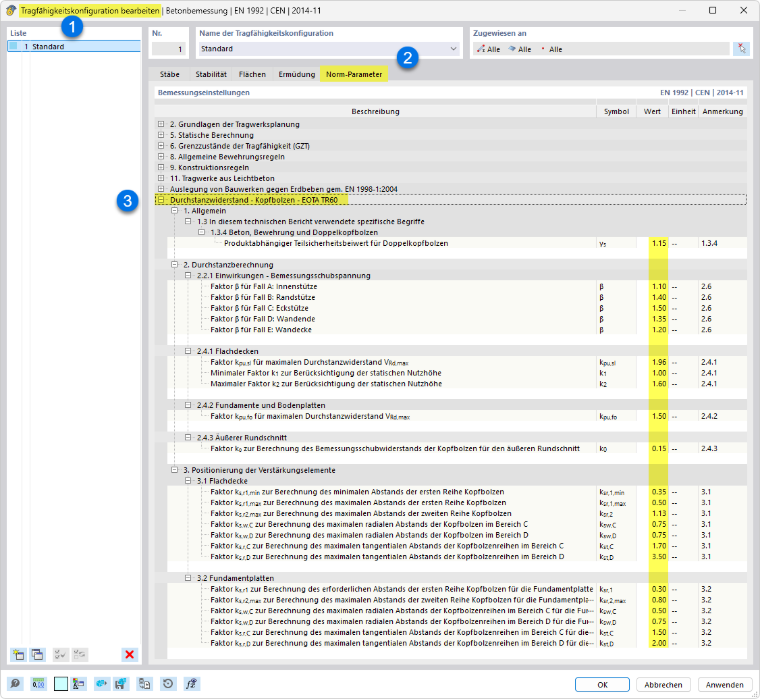Open the Ermüdung tab
This screenshot has width=760, height=699.
(x=297, y=74)
